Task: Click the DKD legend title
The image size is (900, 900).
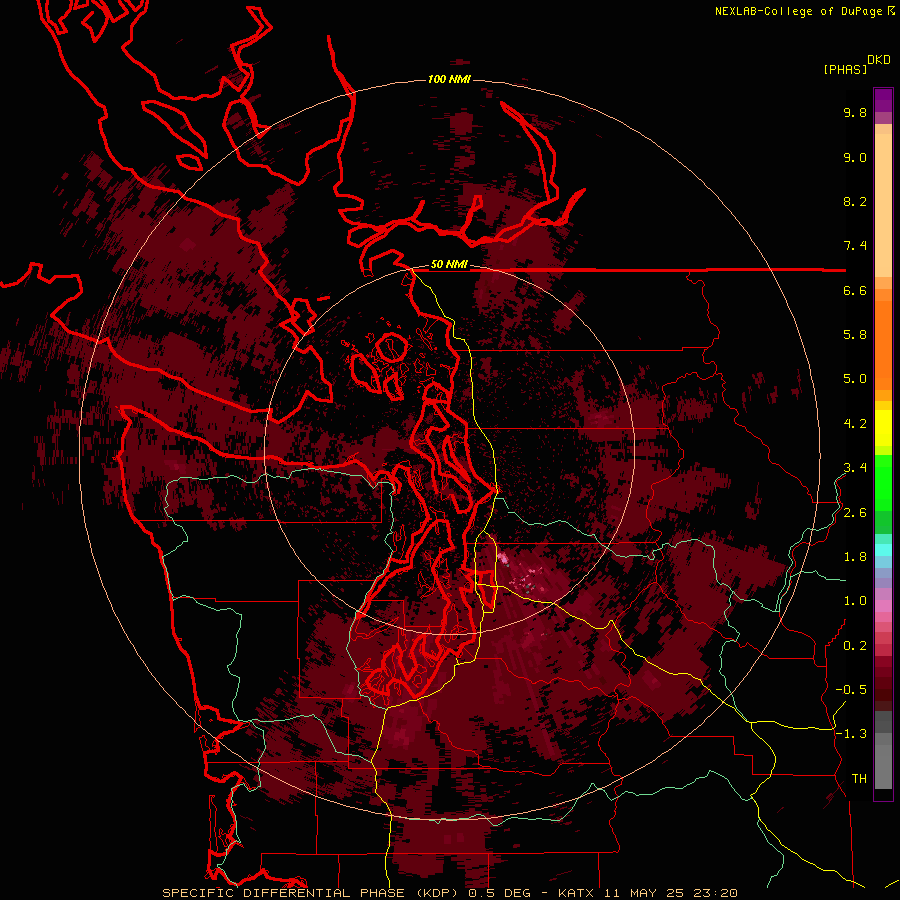Action: coord(879,60)
